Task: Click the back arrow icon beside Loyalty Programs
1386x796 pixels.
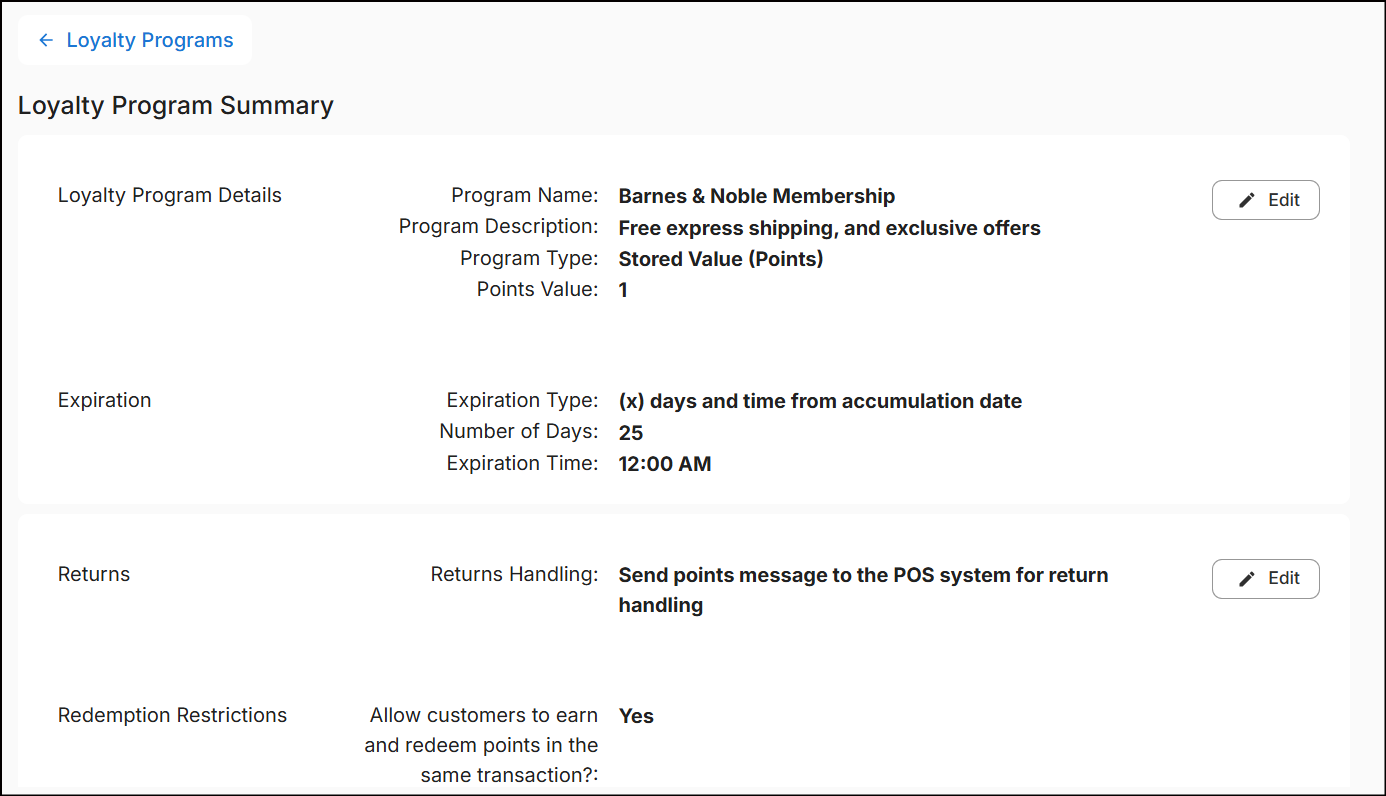Action: coord(45,40)
